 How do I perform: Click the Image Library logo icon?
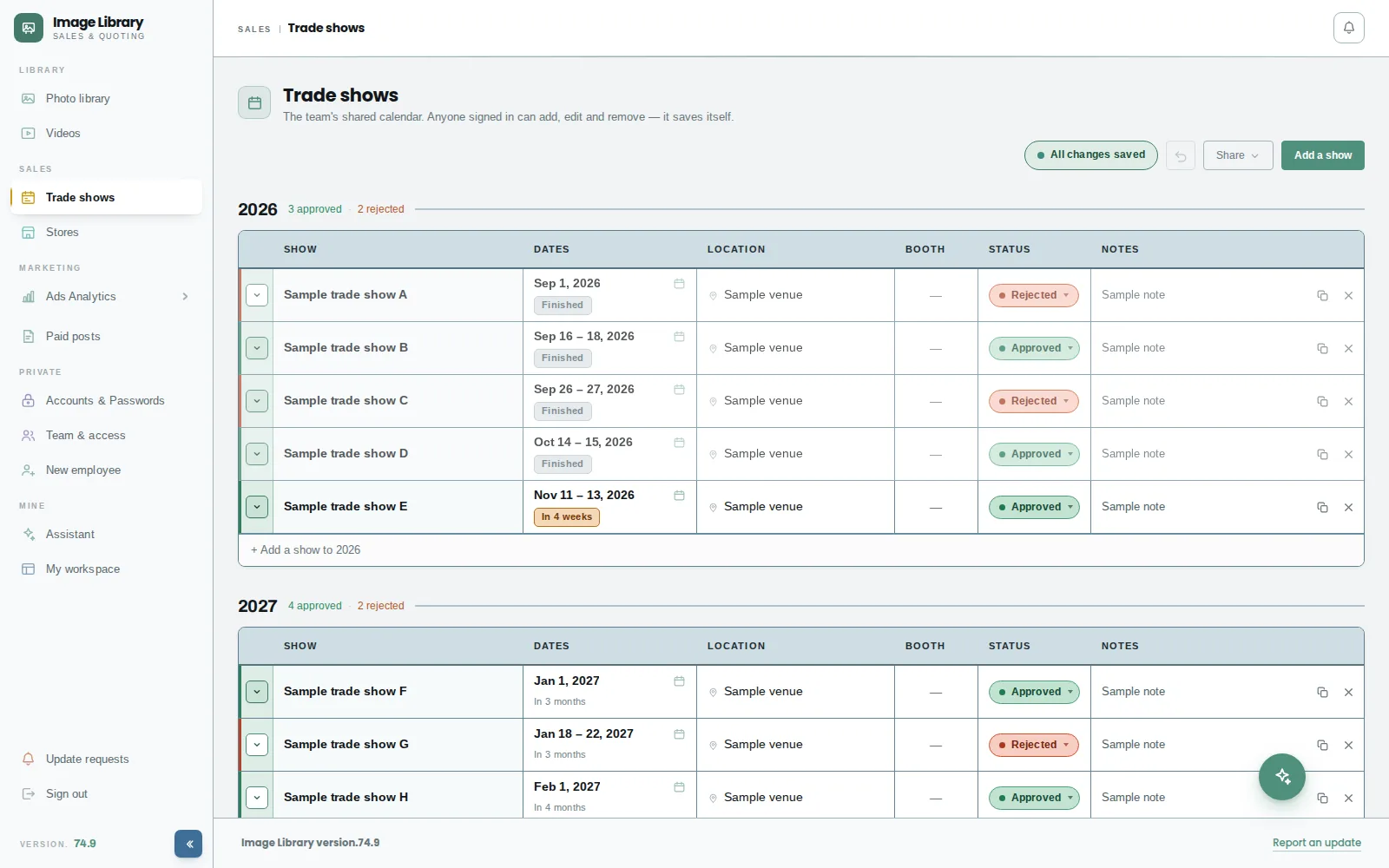click(29, 28)
